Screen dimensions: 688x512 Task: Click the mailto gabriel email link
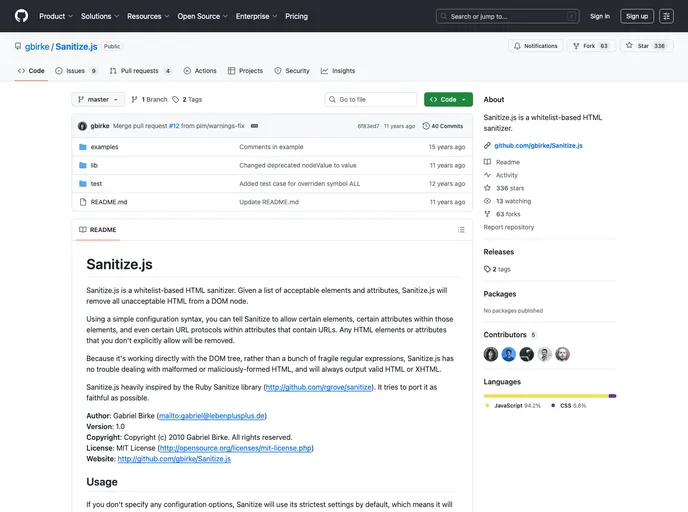click(212, 415)
